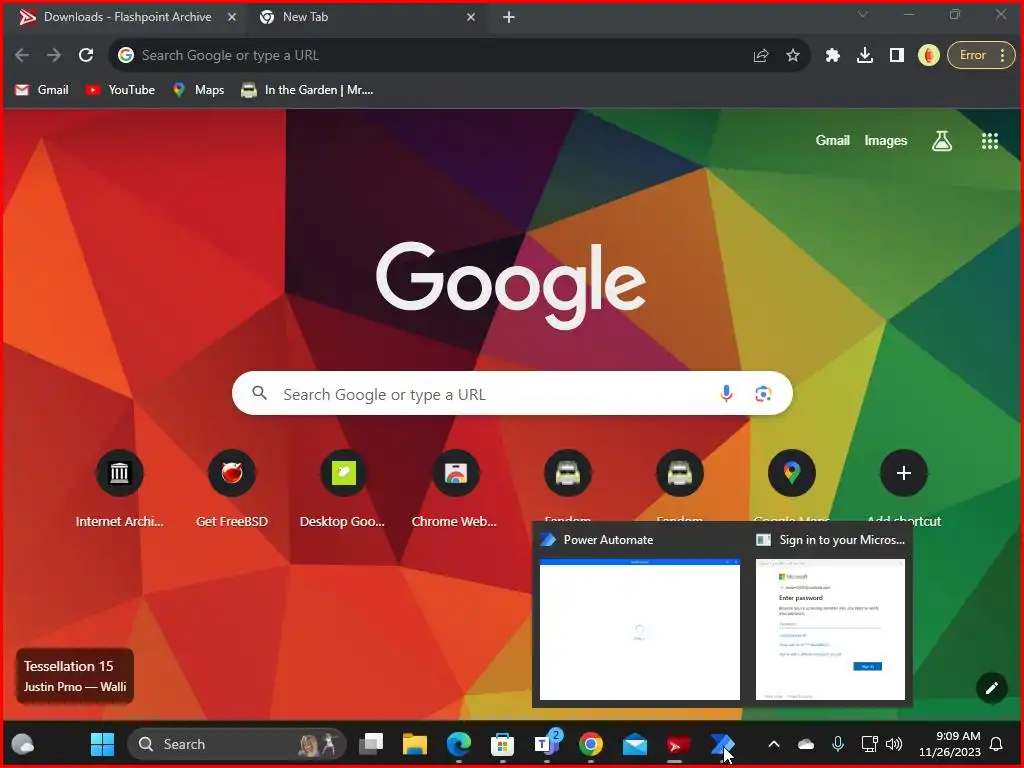Expand the tab search chevron
1024x768 pixels.
point(863,14)
